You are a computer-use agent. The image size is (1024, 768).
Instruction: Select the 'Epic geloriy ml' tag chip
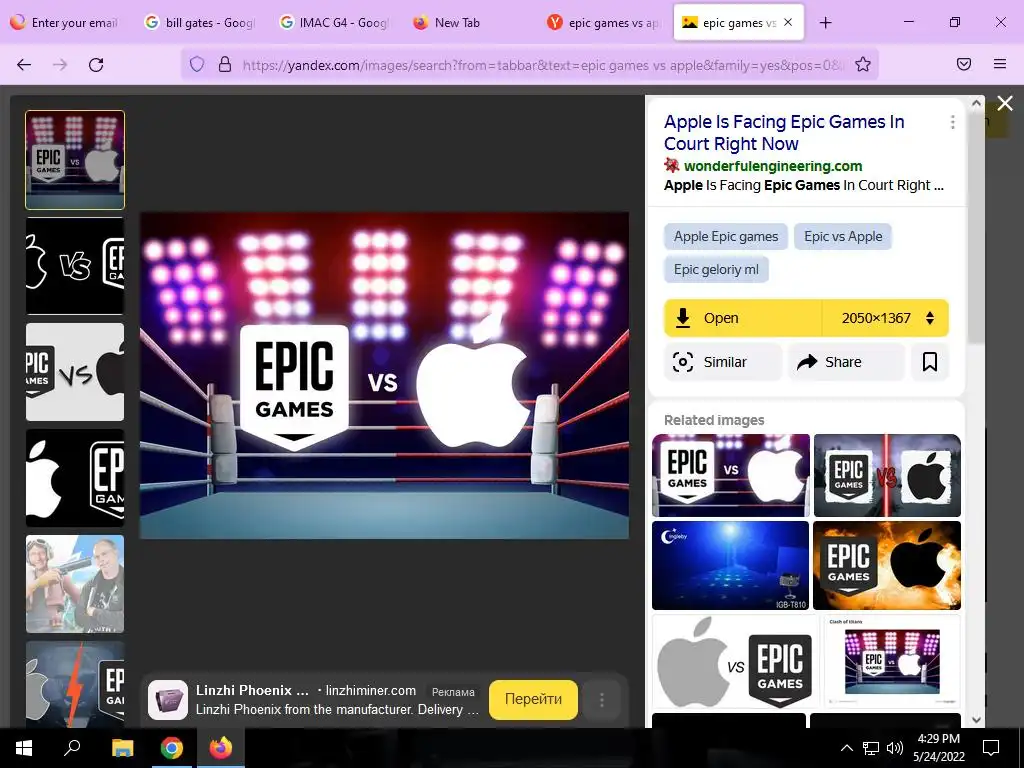point(716,269)
